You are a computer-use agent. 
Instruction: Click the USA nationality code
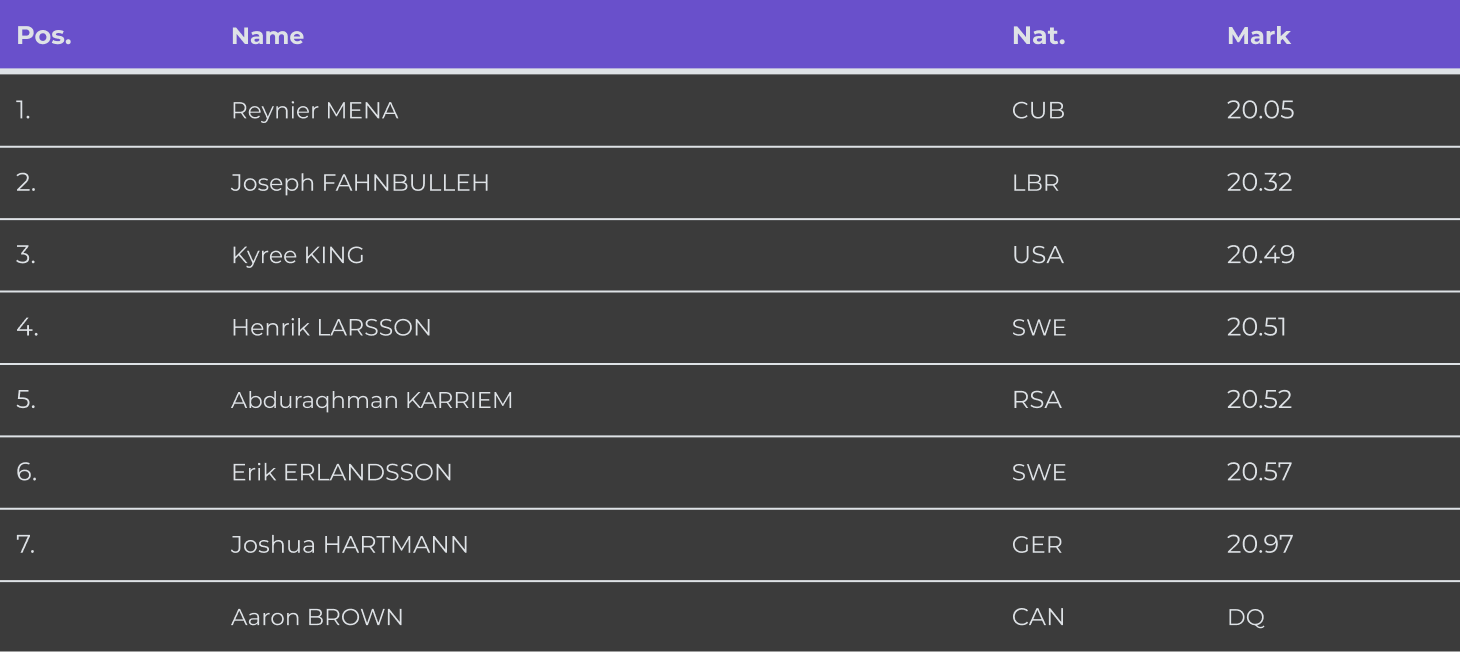pos(1037,255)
